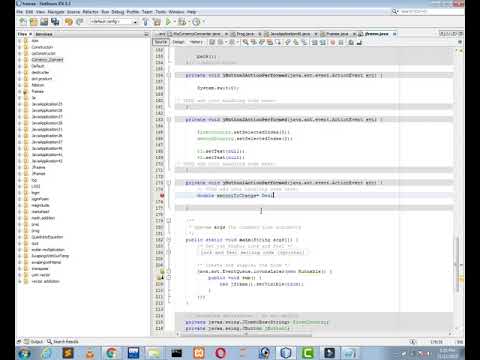
Task: Click the lightbulb hint near invokeLater line
Action: (x=162, y=271)
